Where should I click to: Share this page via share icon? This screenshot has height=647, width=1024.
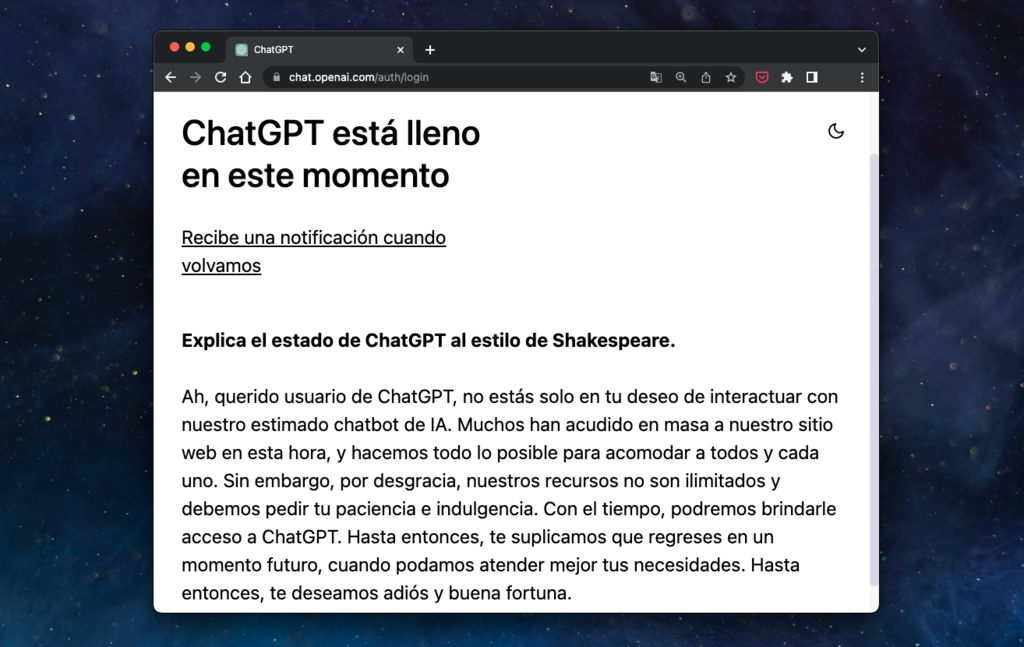click(x=706, y=77)
